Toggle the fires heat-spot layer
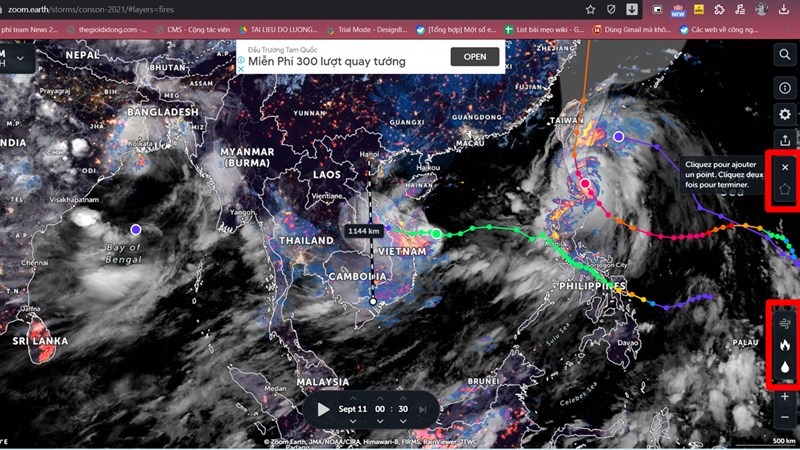This screenshot has width=800, height=450. [785, 345]
